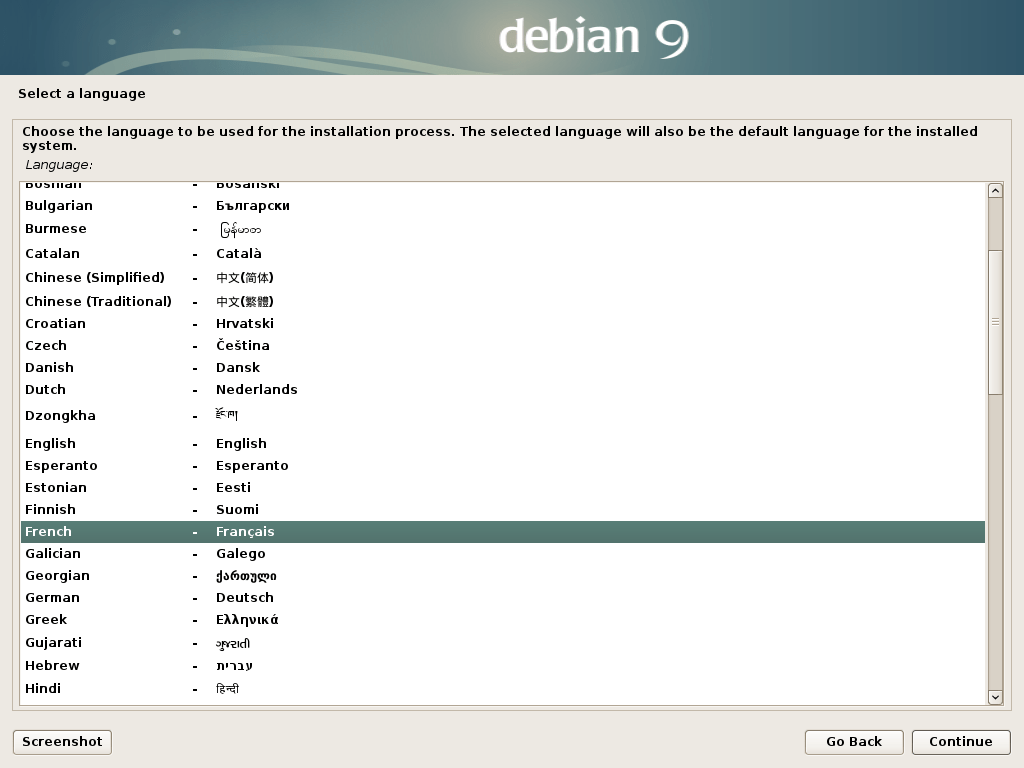1024x768 pixels.
Task: Select English as installation language
Action: 503,444
